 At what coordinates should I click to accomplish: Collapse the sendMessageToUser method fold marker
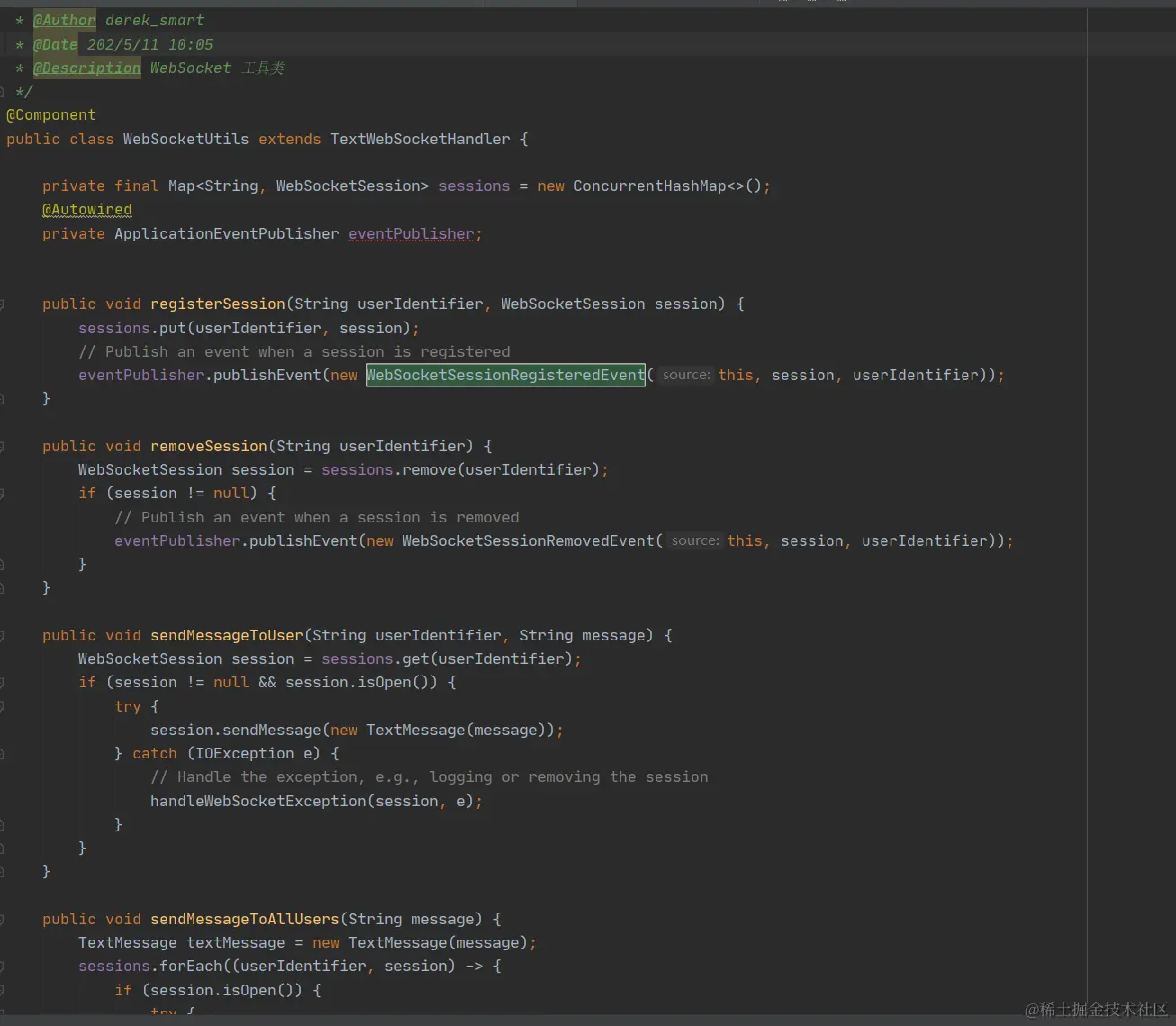tap(2, 636)
